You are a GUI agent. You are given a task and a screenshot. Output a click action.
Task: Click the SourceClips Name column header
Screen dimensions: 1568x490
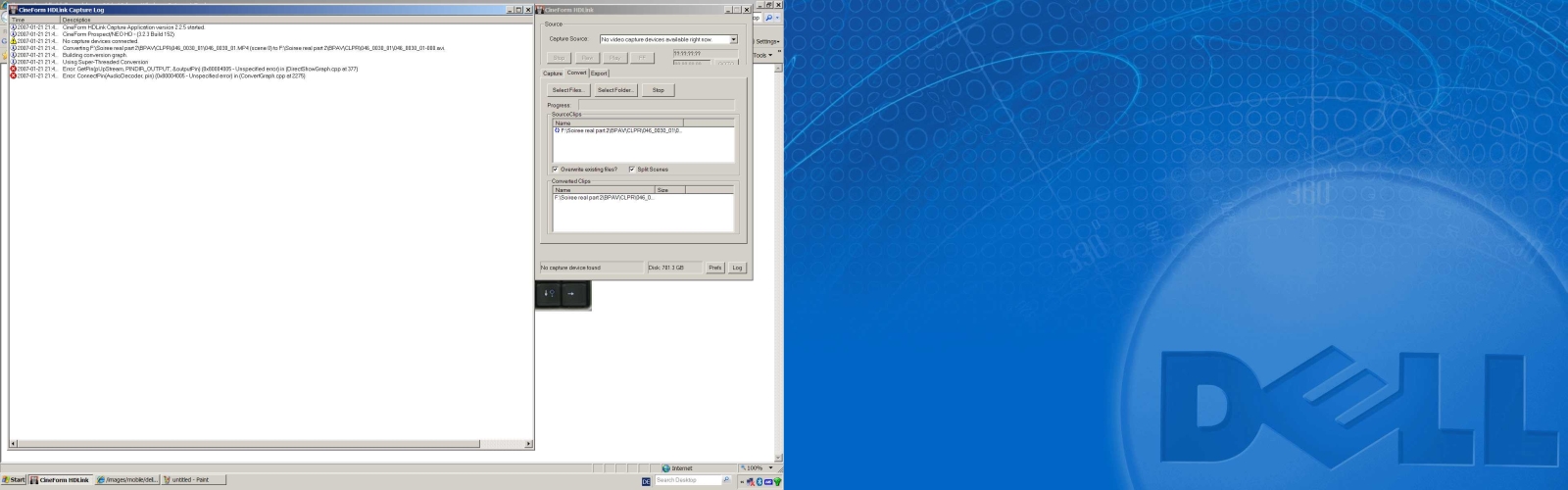point(618,122)
